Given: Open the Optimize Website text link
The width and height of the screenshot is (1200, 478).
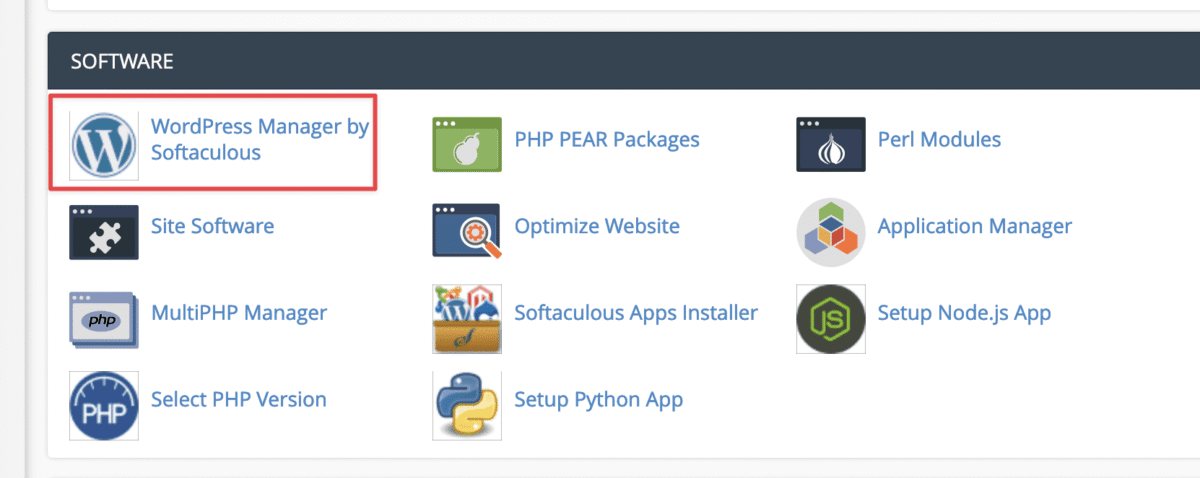Looking at the screenshot, I should (x=596, y=226).
